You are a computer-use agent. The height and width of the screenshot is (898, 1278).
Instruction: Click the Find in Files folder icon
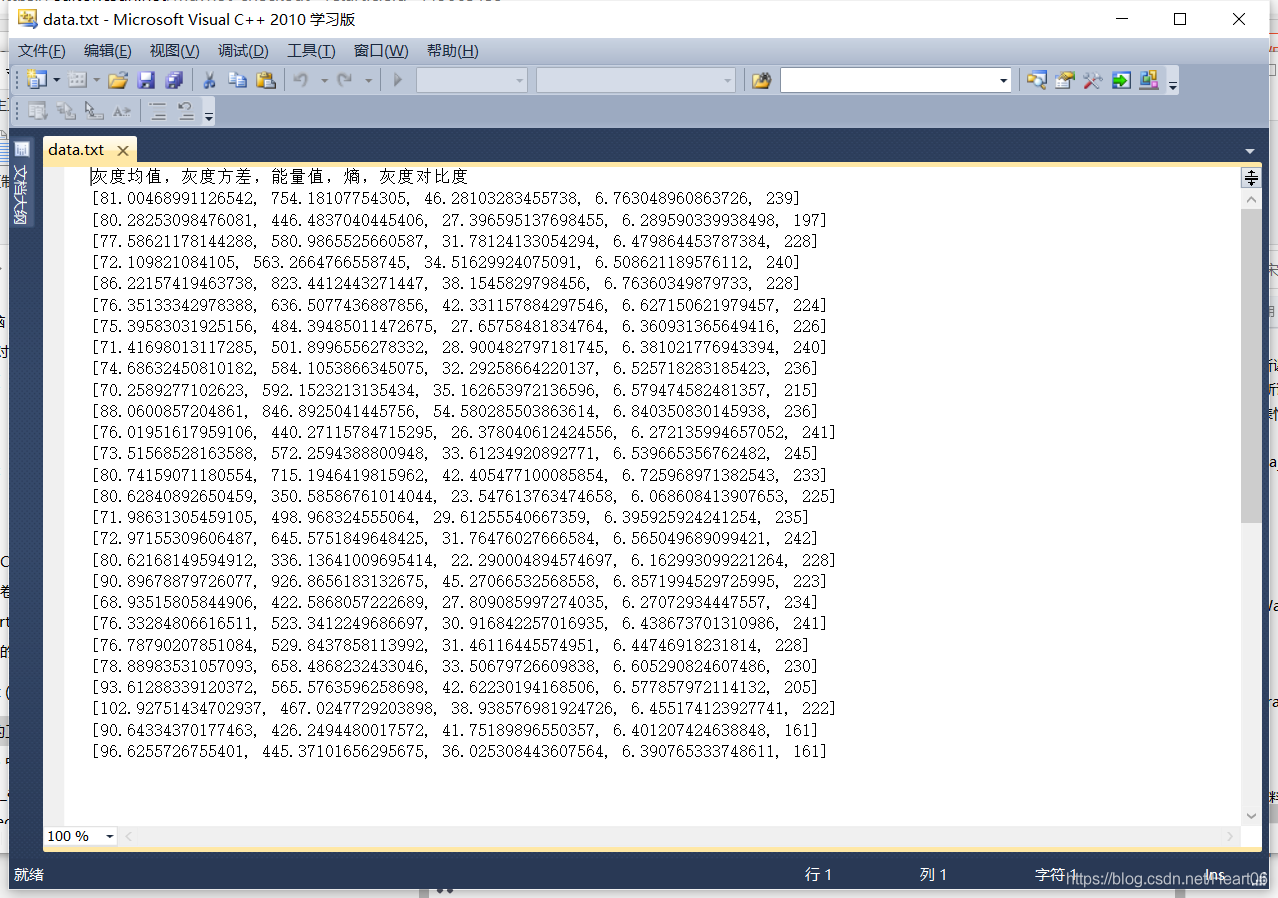pyautogui.click(x=761, y=80)
